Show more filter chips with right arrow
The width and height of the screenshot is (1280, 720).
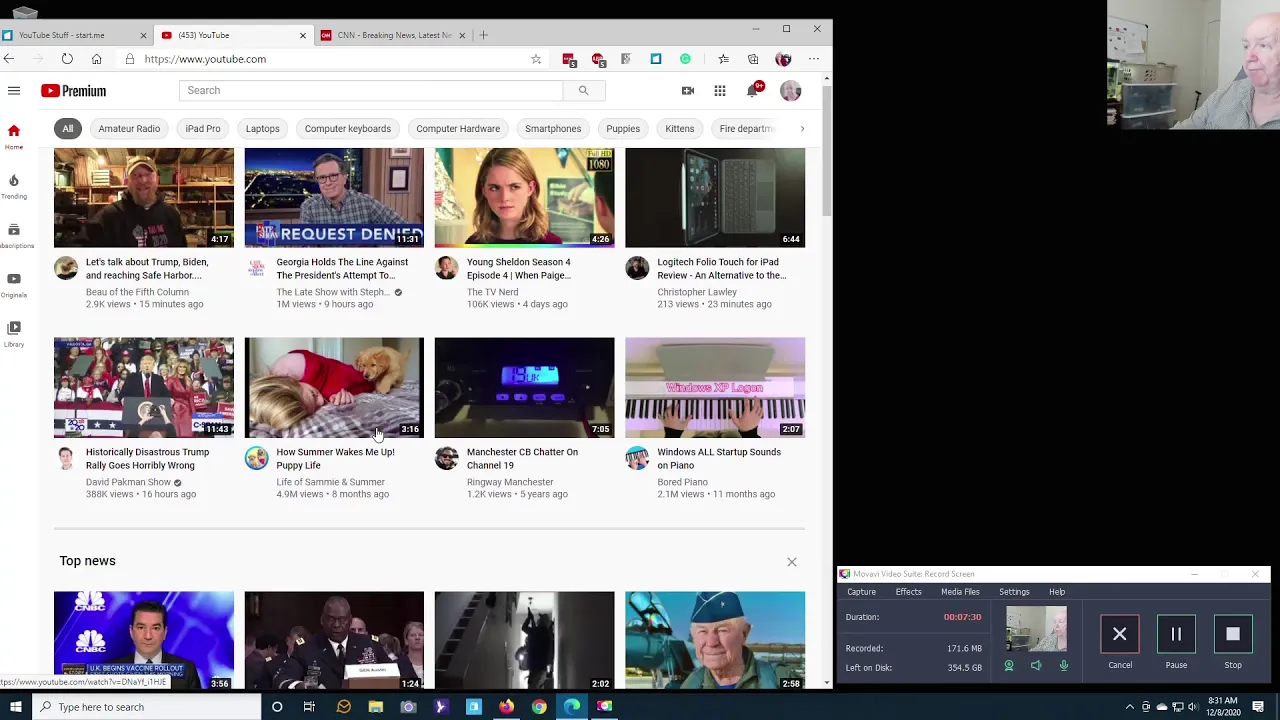pyautogui.click(x=802, y=129)
